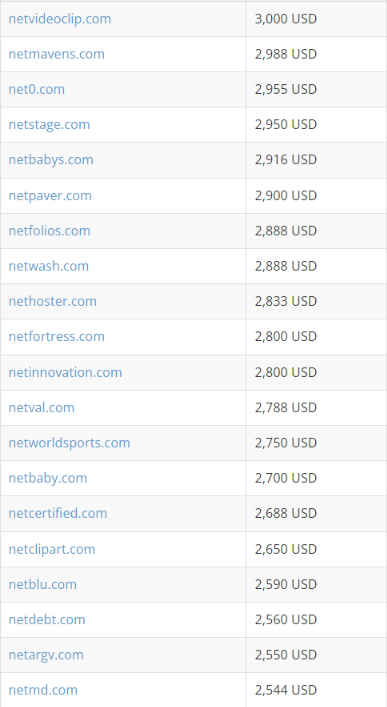This screenshot has height=707, width=387.
Task: Open netcertified.com domain listing
Action: point(58,513)
